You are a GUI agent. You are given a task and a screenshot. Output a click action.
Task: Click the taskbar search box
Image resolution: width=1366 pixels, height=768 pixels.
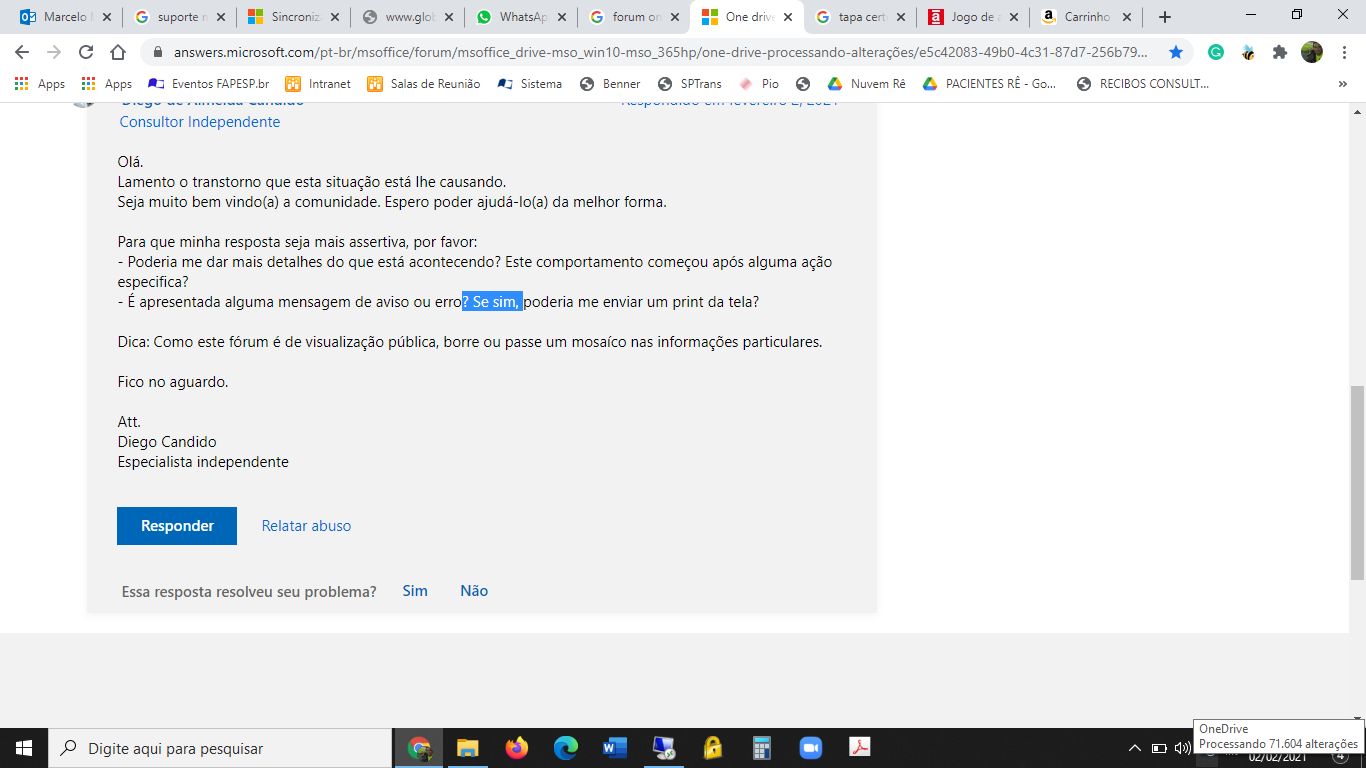220,748
